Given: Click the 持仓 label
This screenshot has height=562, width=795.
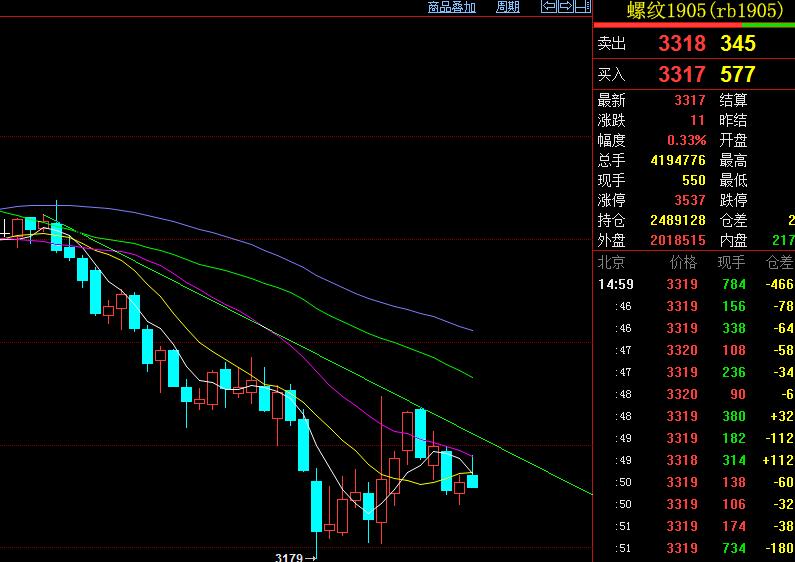Looking at the screenshot, I should 611,220.
